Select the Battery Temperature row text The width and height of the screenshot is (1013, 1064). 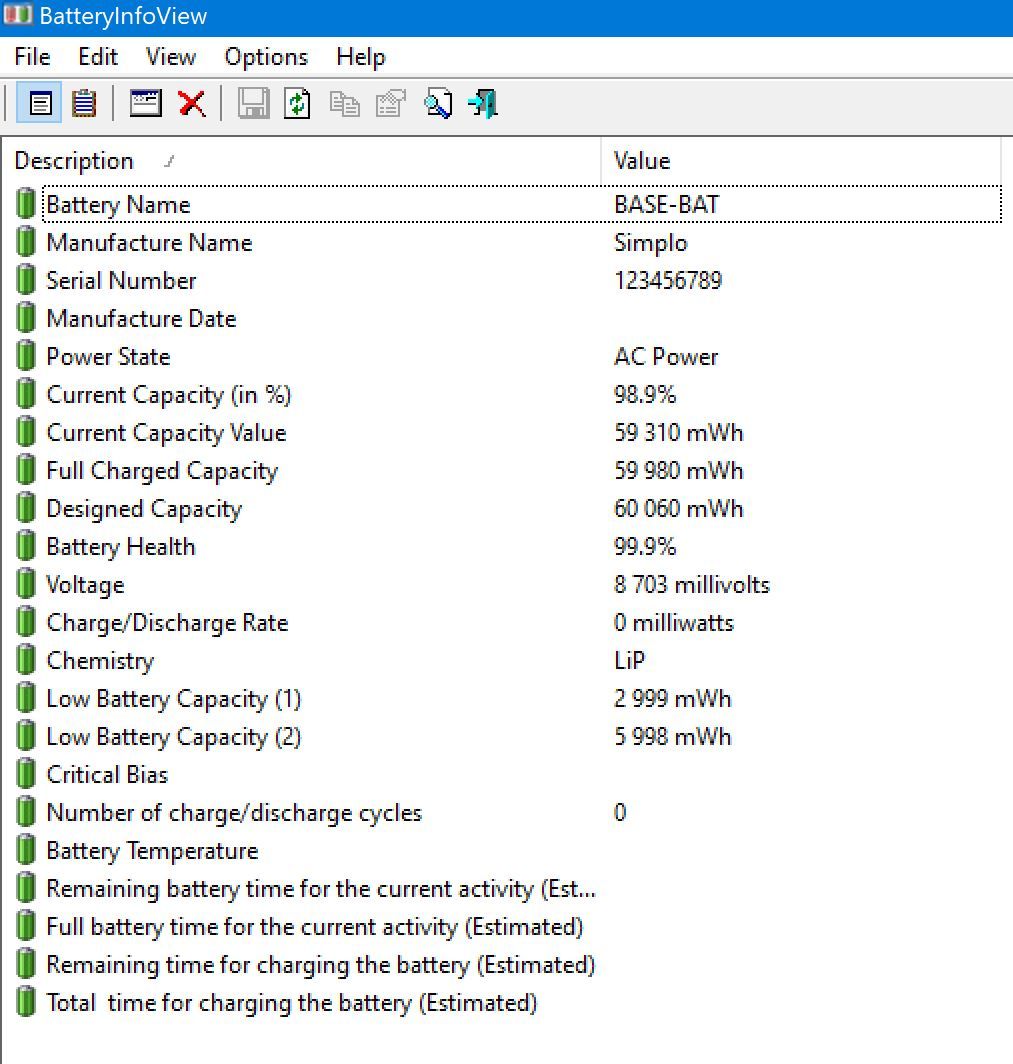coord(152,851)
